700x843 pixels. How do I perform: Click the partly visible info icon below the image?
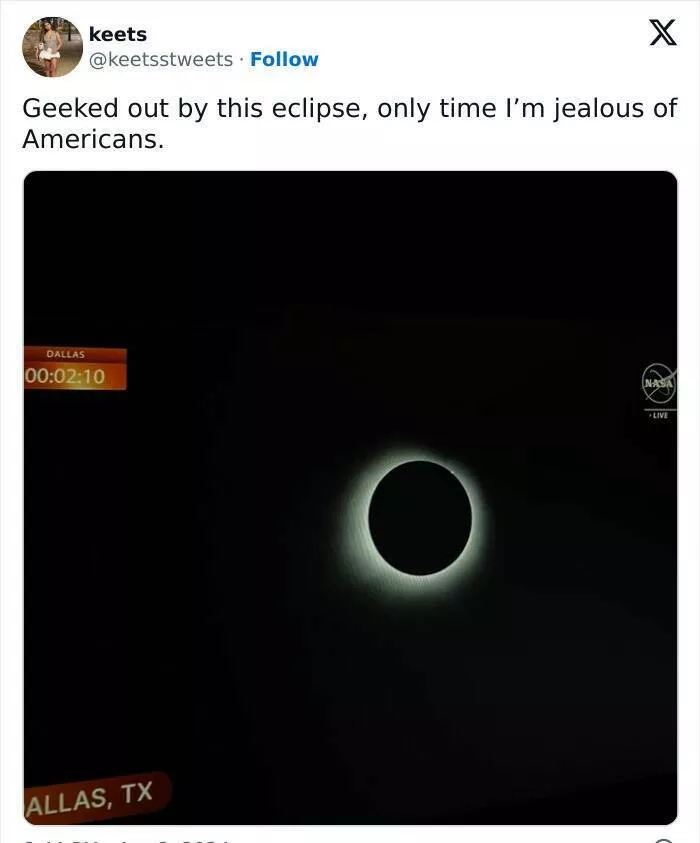[665, 840]
